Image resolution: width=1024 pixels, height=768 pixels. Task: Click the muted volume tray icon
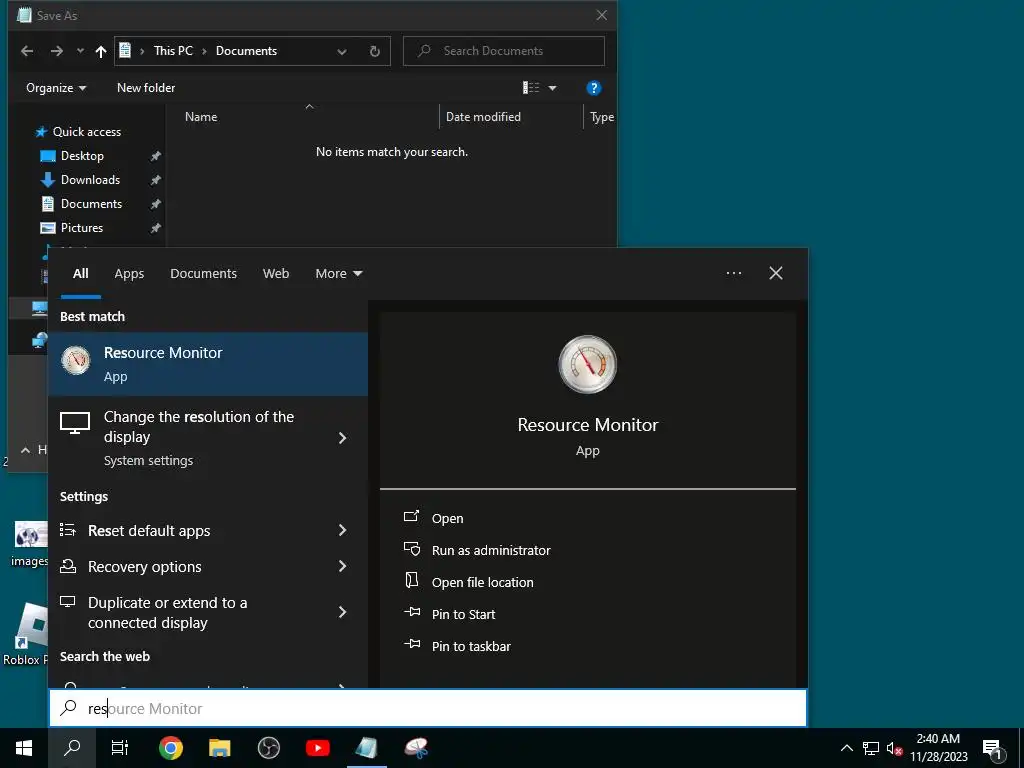[894, 748]
